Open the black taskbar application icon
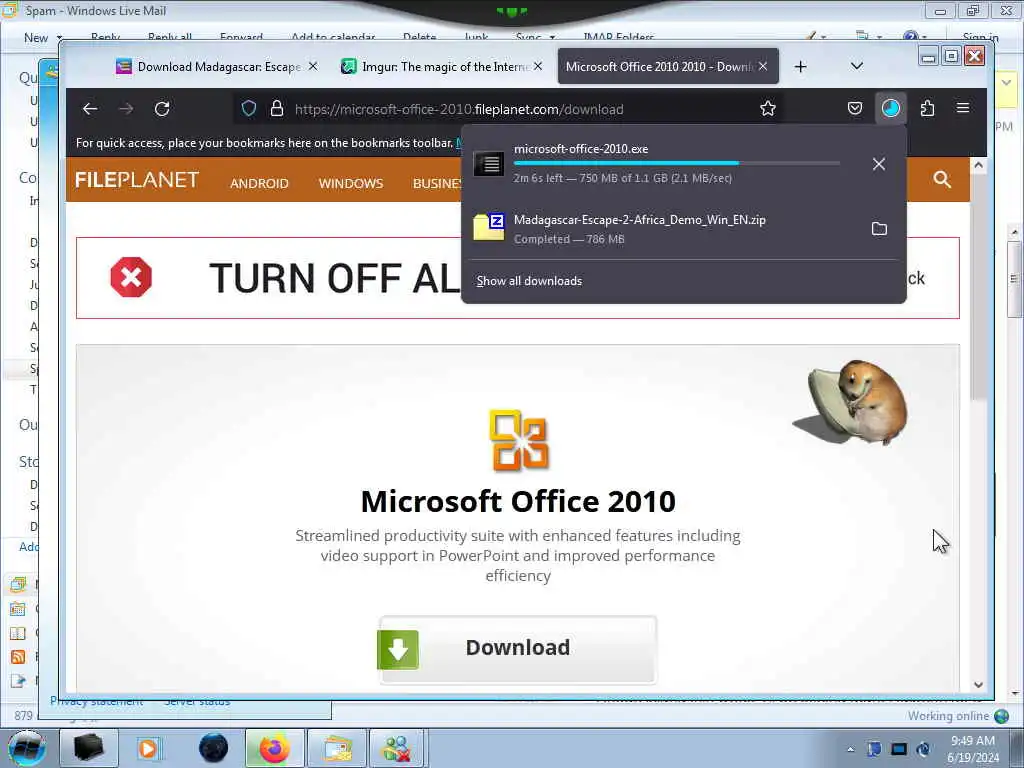The image size is (1024, 768). (89, 748)
